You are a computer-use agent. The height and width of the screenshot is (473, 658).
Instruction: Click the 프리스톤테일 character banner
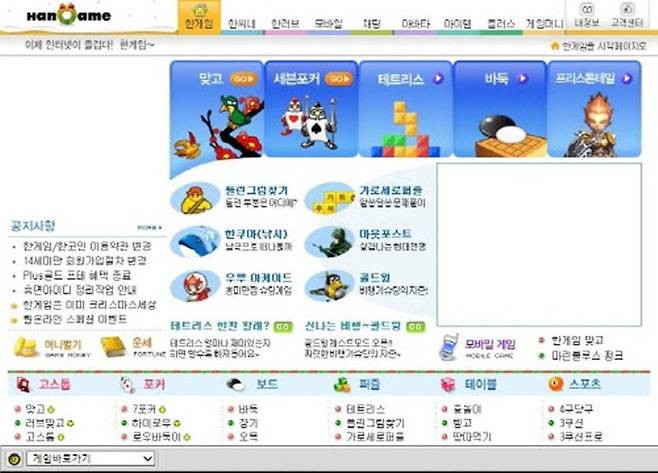click(x=593, y=110)
